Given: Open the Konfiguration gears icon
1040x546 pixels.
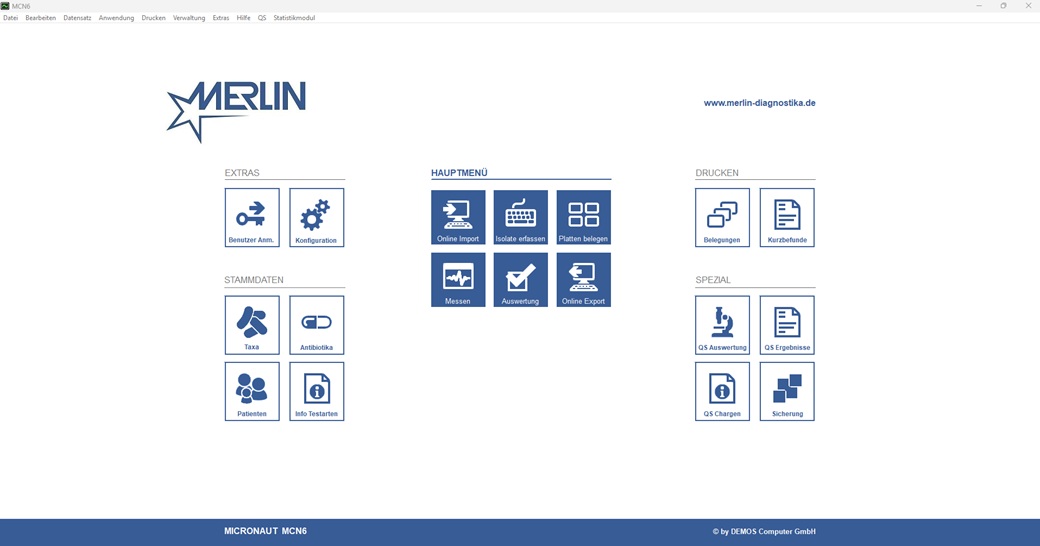Looking at the screenshot, I should point(316,217).
